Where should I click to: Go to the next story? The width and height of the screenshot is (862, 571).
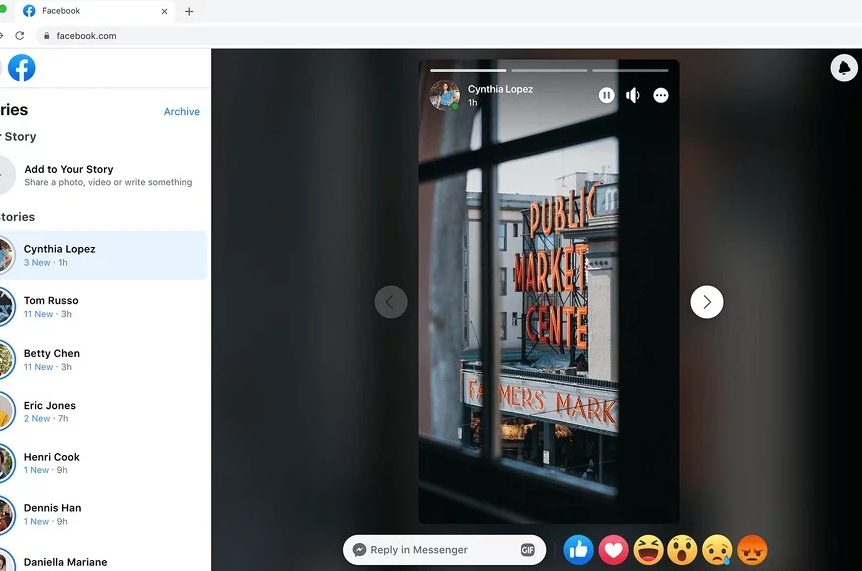coord(707,302)
